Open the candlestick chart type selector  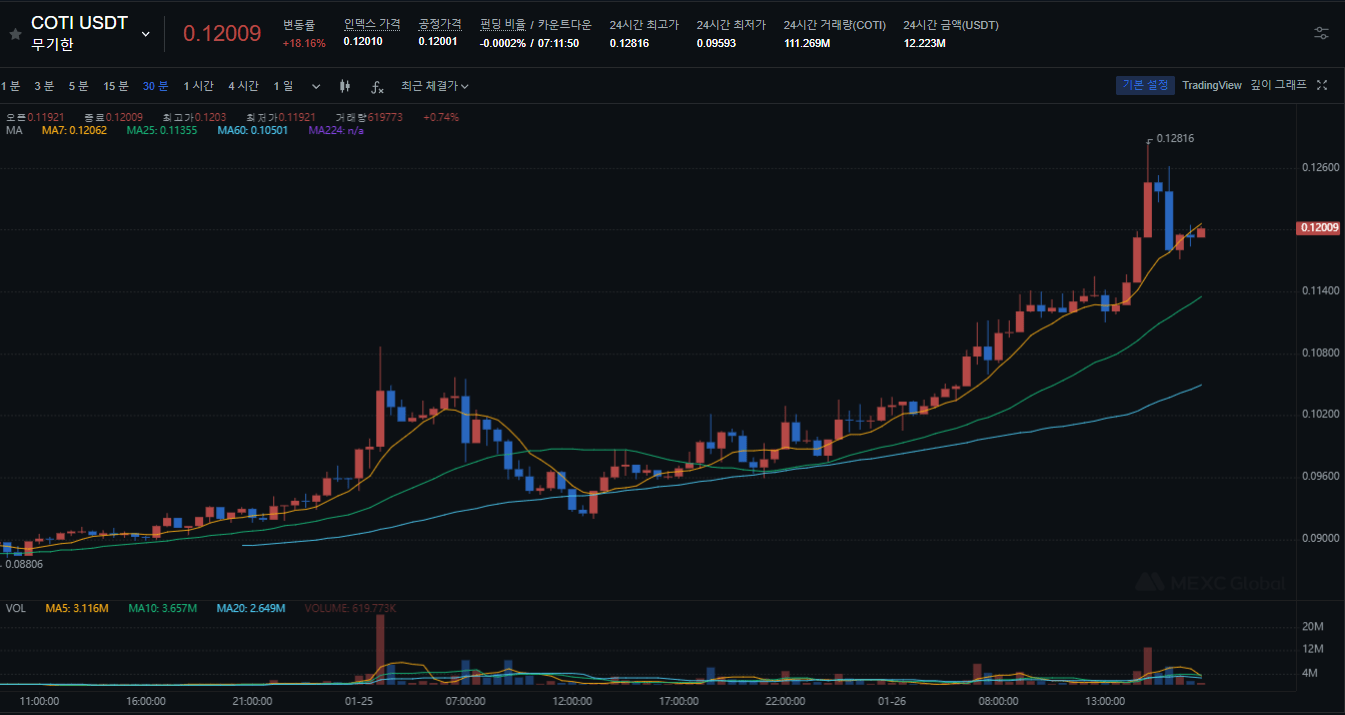(x=345, y=86)
